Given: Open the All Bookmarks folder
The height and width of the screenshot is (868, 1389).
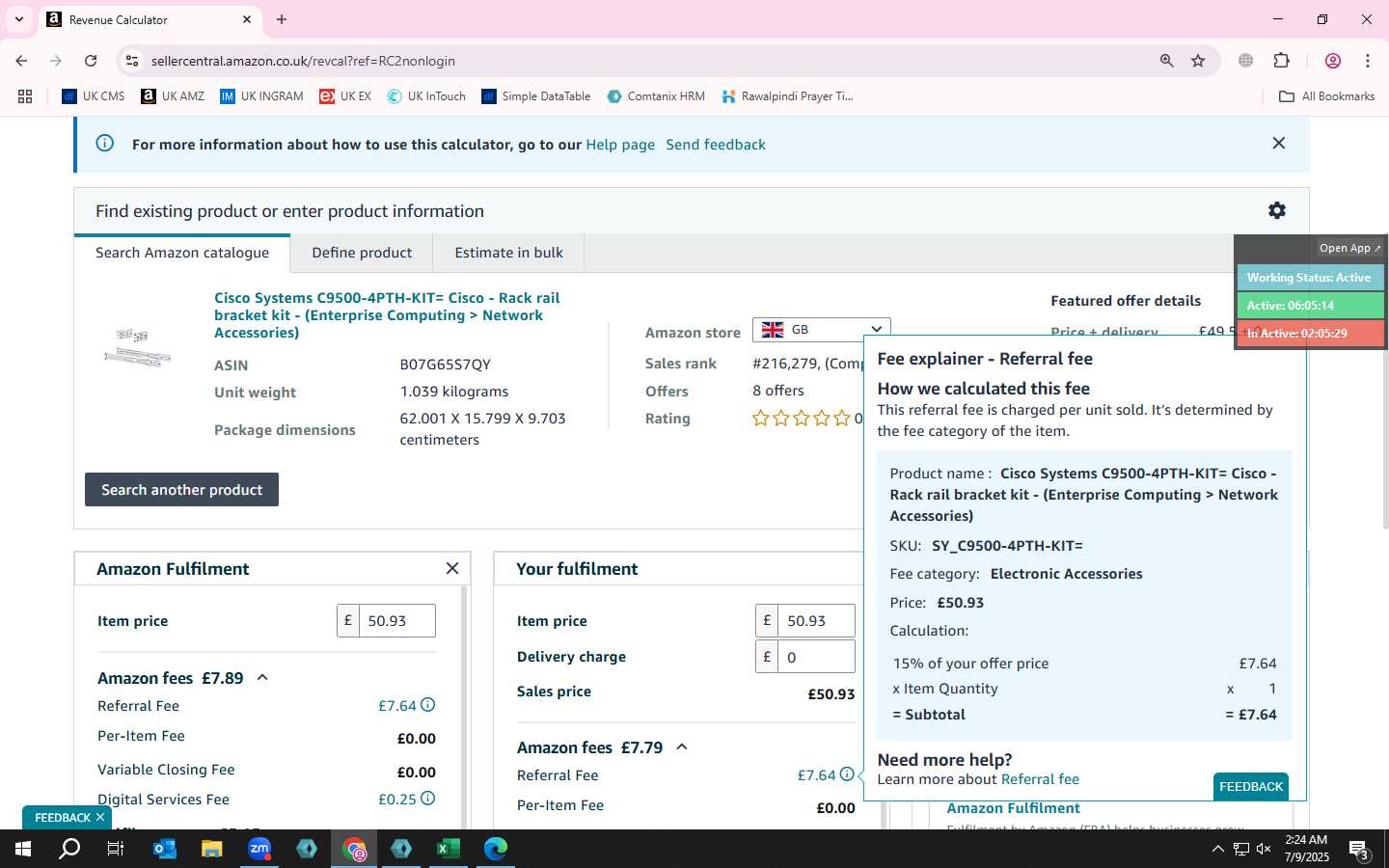Looking at the screenshot, I should [x=1326, y=96].
